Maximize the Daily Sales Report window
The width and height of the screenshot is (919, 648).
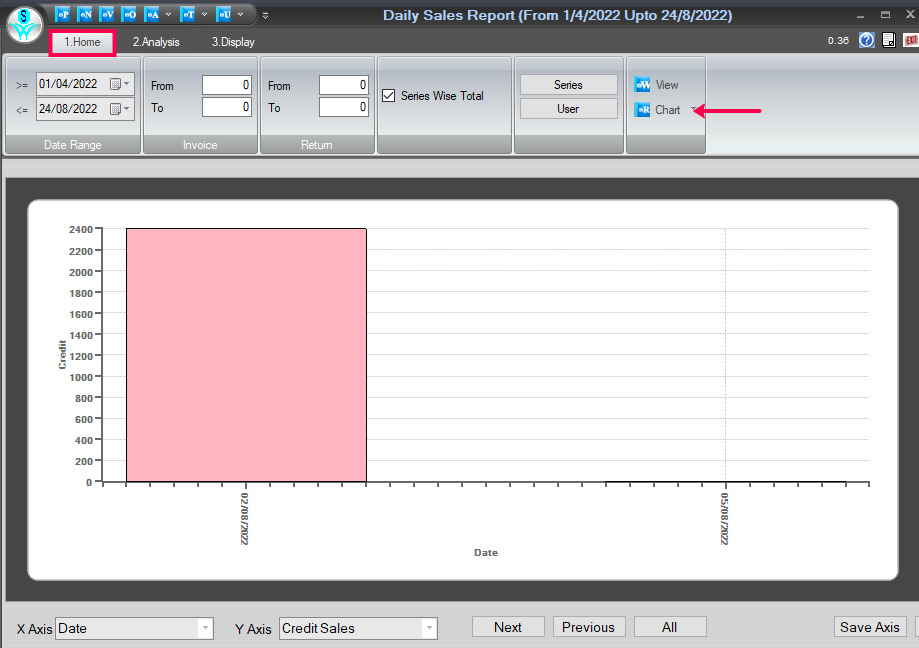pyautogui.click(x=885, y=15)
